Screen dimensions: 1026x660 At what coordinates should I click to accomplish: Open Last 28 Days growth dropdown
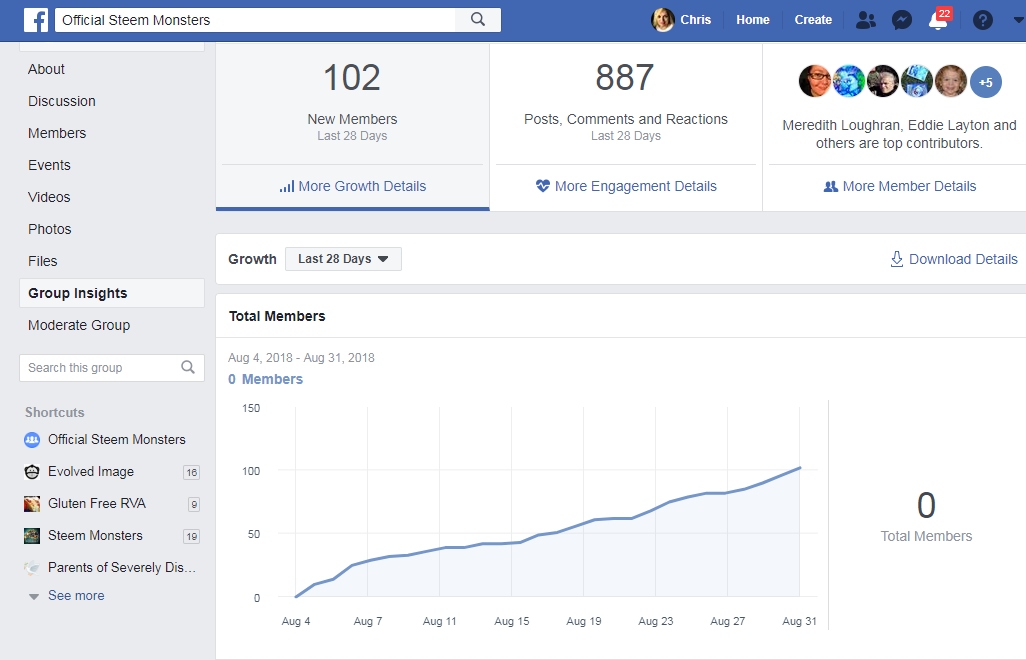coord(344,259)
